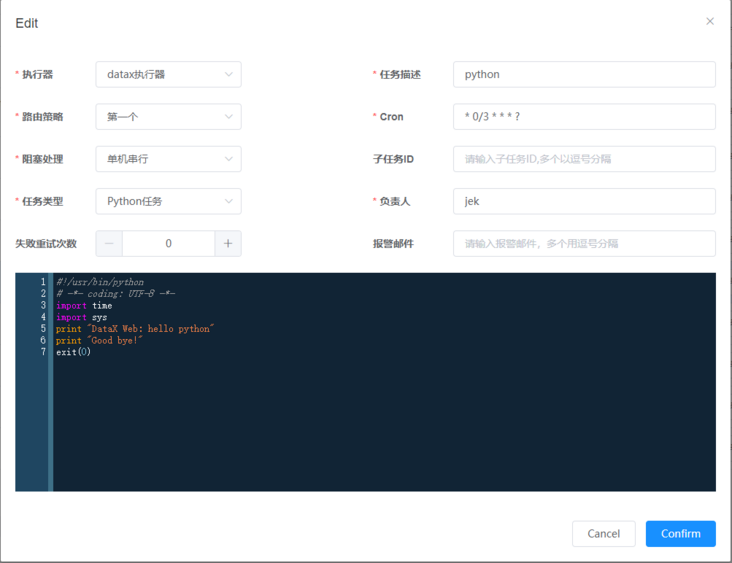Focus the 子任务ID input field
Screen dimensions: 732x563
coord(583,159)
